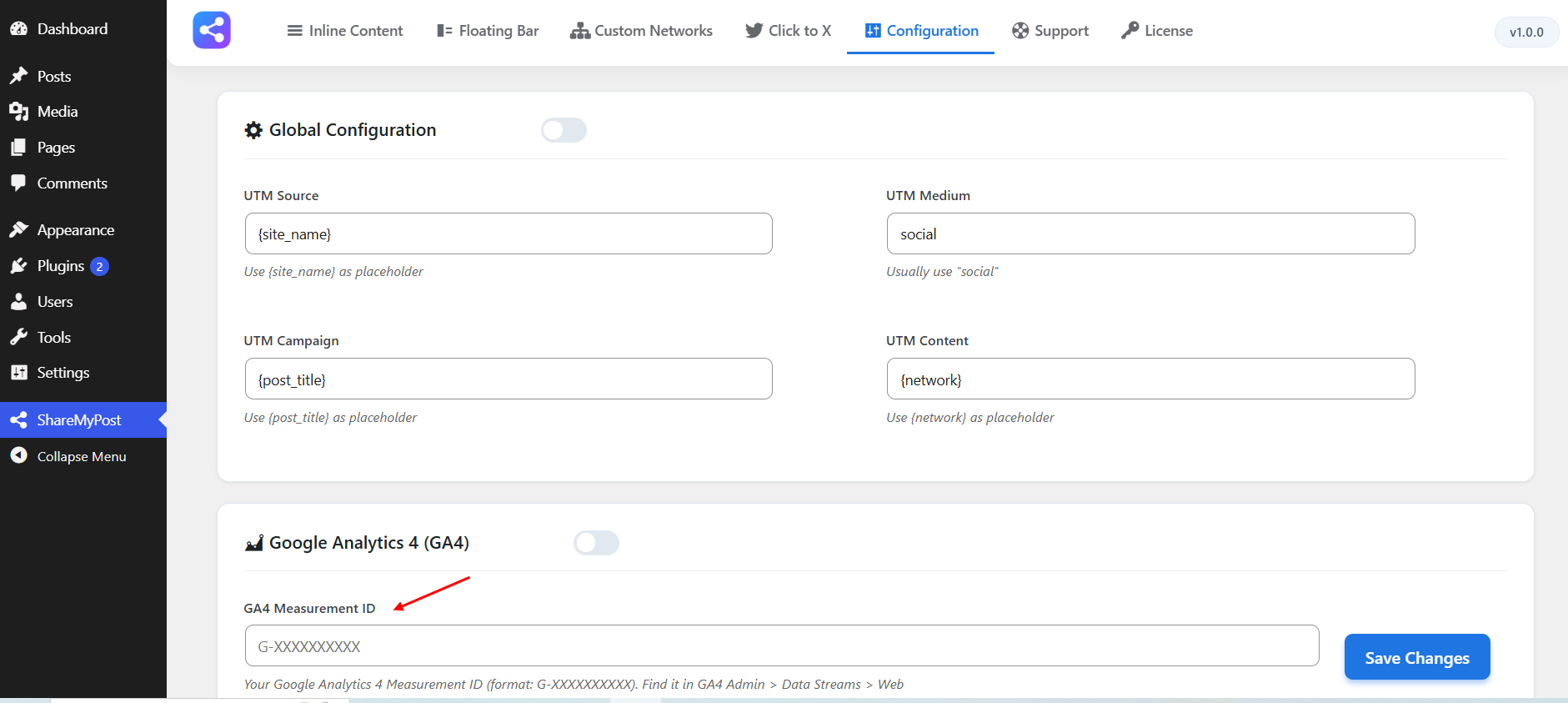Click the Comments bubble icon

click(x=19, y=183)
